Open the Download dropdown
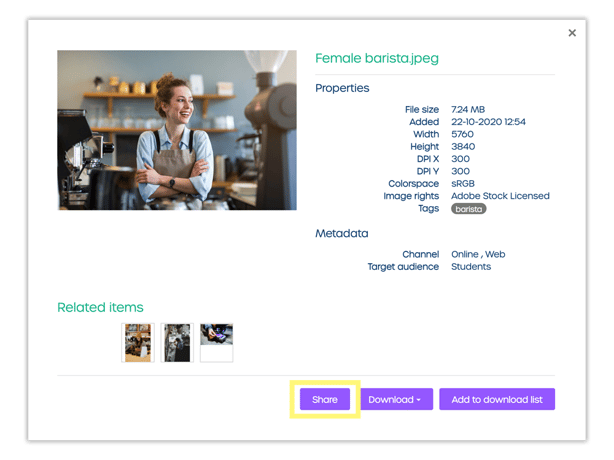 (396, 399)
